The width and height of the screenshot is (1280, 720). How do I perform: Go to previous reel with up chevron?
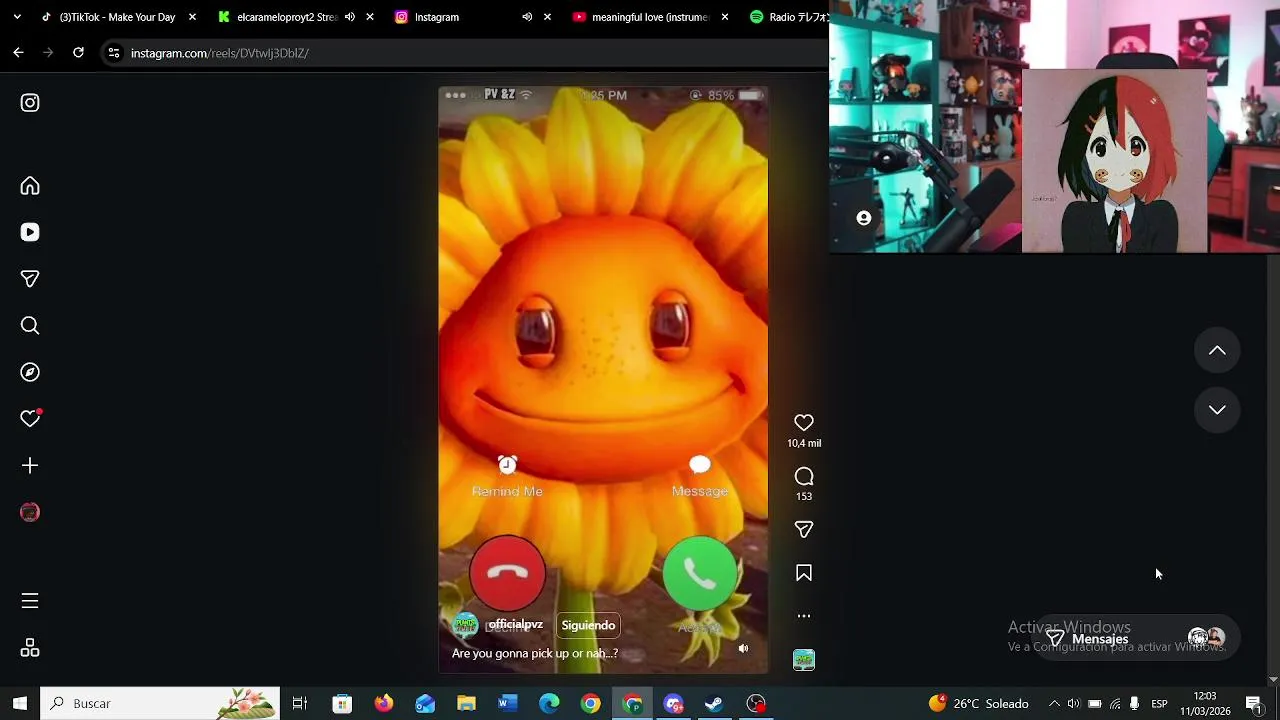(x=1217, y=351)
